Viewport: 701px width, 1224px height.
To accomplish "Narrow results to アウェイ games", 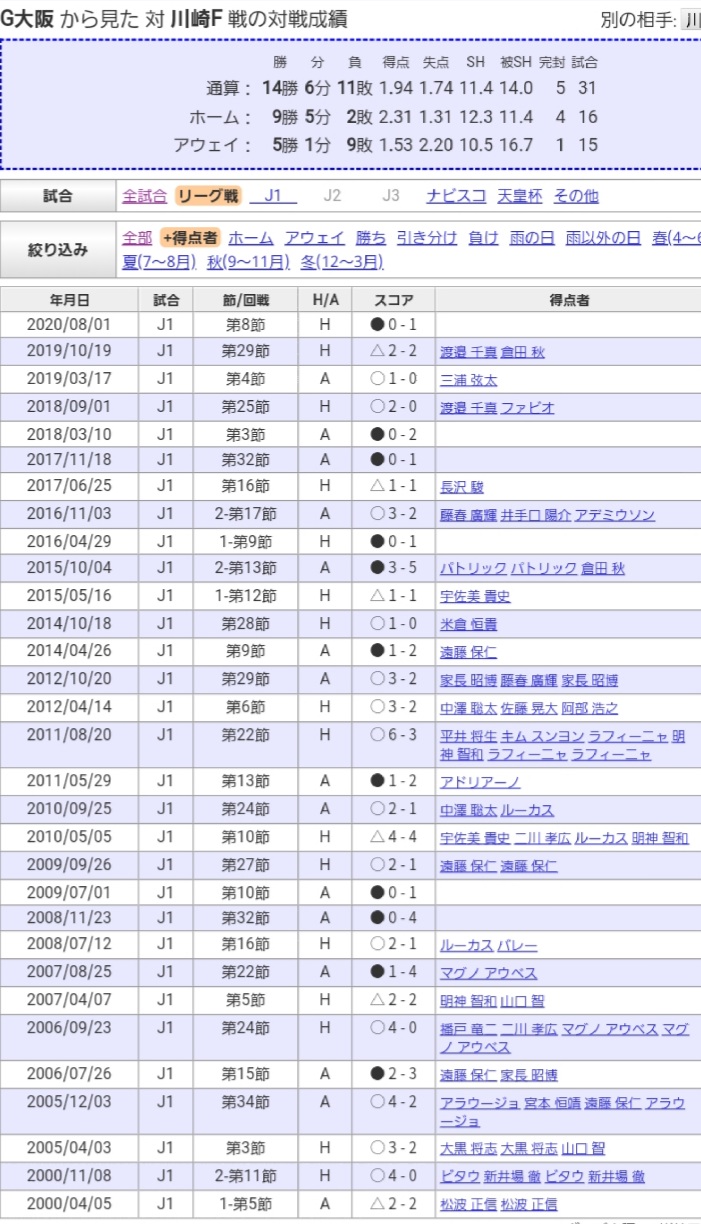I will (x=314, y=238).
